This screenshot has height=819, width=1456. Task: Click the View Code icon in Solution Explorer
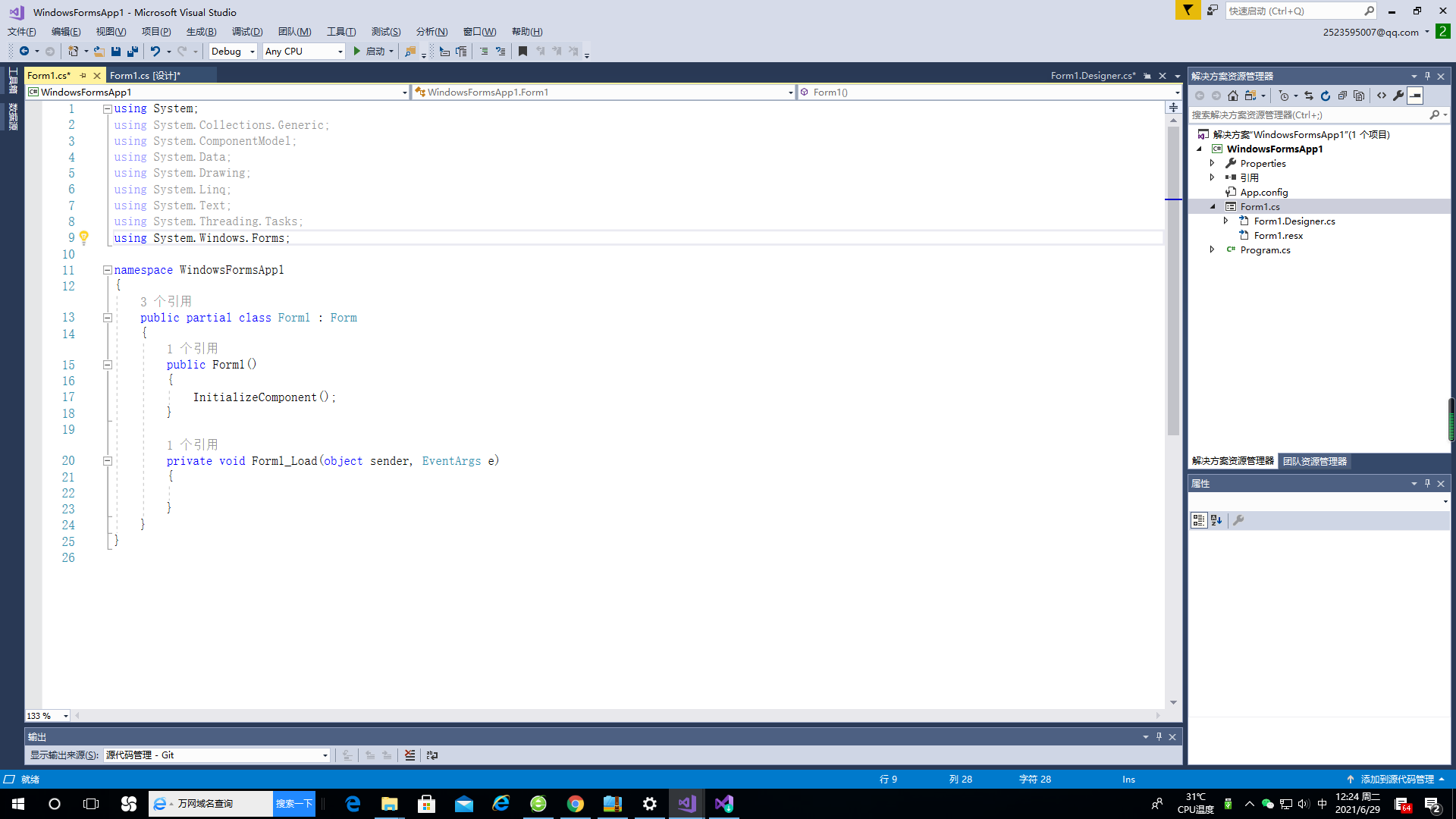[1382, 96]
